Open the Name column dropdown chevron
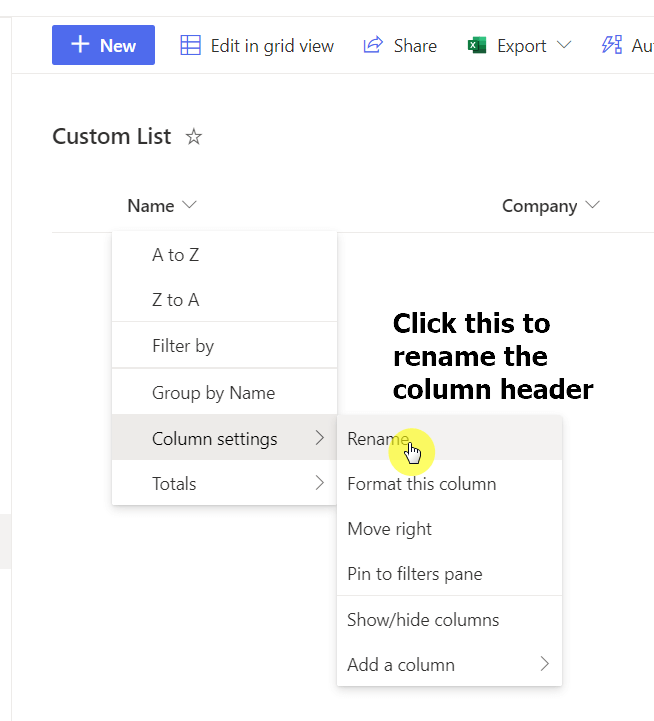The height and width of the screenshot is (721, 654). [x=189, y=205]
